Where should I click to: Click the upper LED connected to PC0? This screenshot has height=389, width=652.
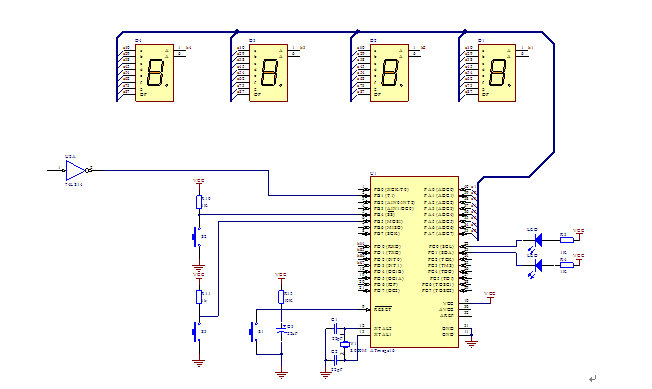(x=537, y=240)
